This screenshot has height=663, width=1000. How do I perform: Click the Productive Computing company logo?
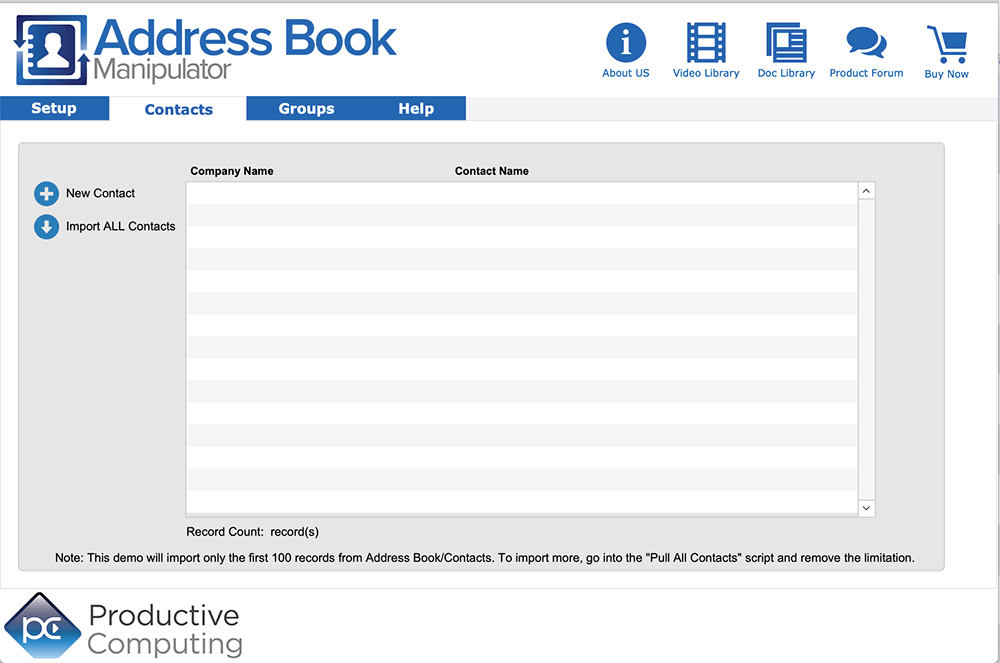click(124, 627)
